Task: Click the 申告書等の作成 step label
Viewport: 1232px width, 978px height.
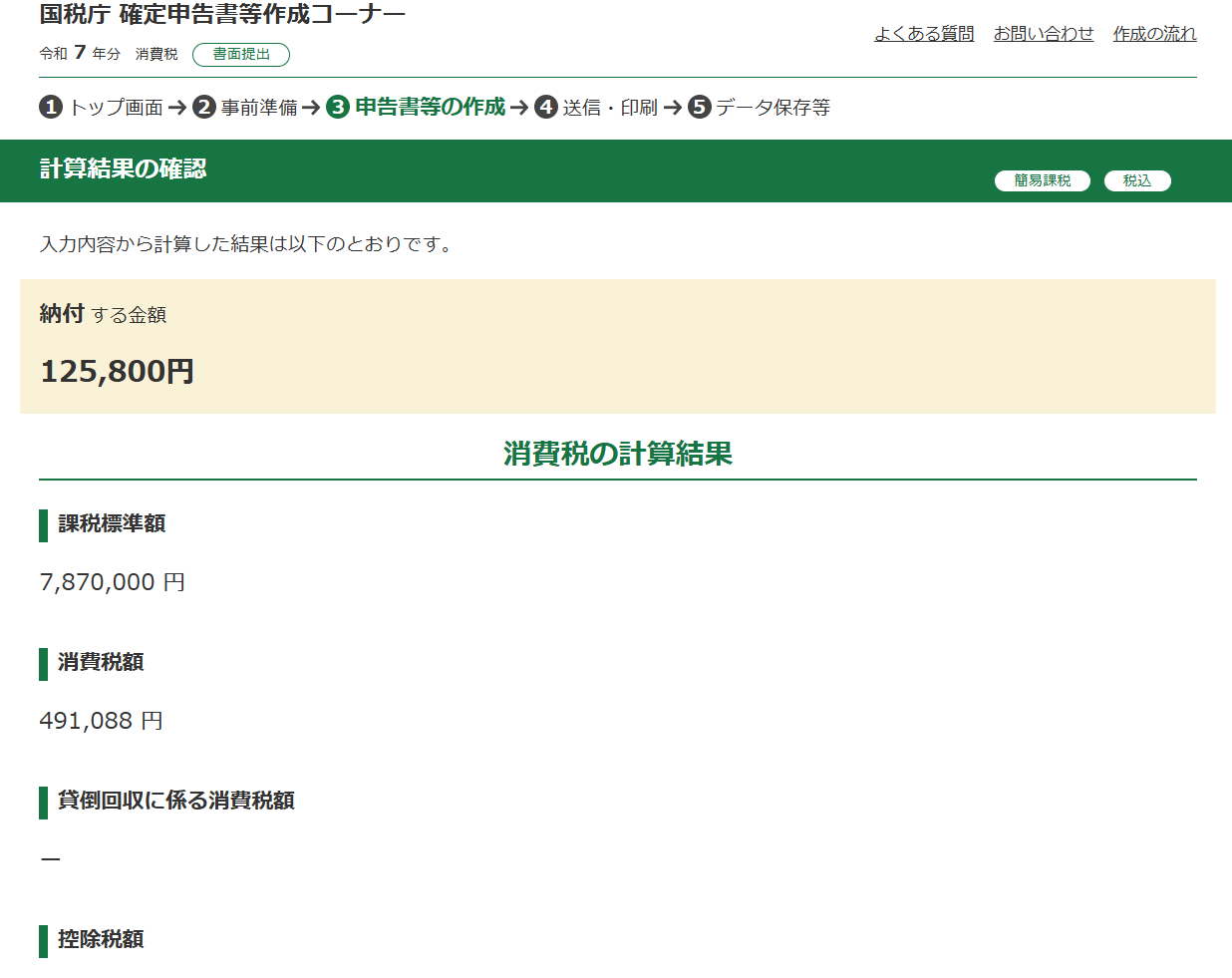Action: [431, 107]
